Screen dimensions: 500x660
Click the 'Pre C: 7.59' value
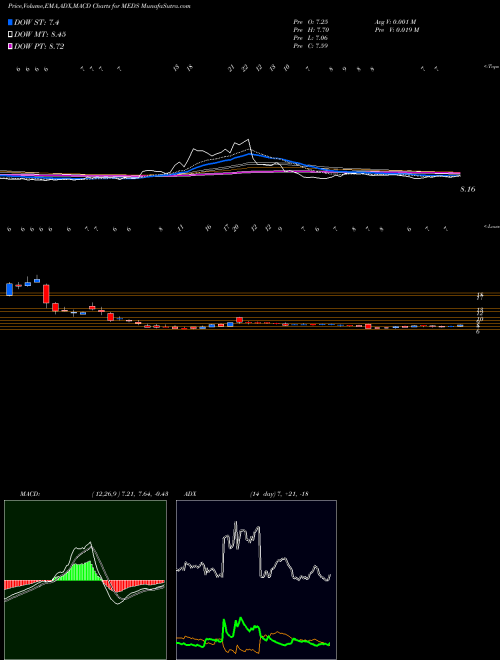click(311, 45)
